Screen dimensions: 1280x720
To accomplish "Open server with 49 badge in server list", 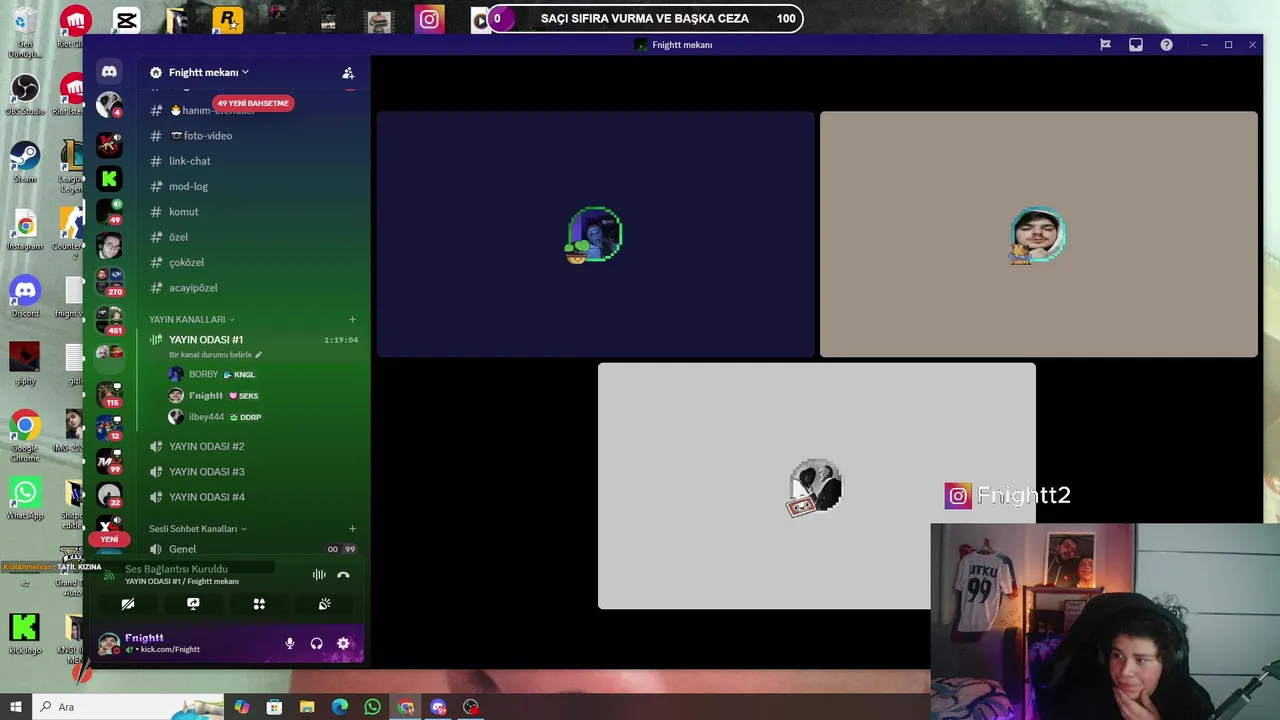I will tap(109, 211).
